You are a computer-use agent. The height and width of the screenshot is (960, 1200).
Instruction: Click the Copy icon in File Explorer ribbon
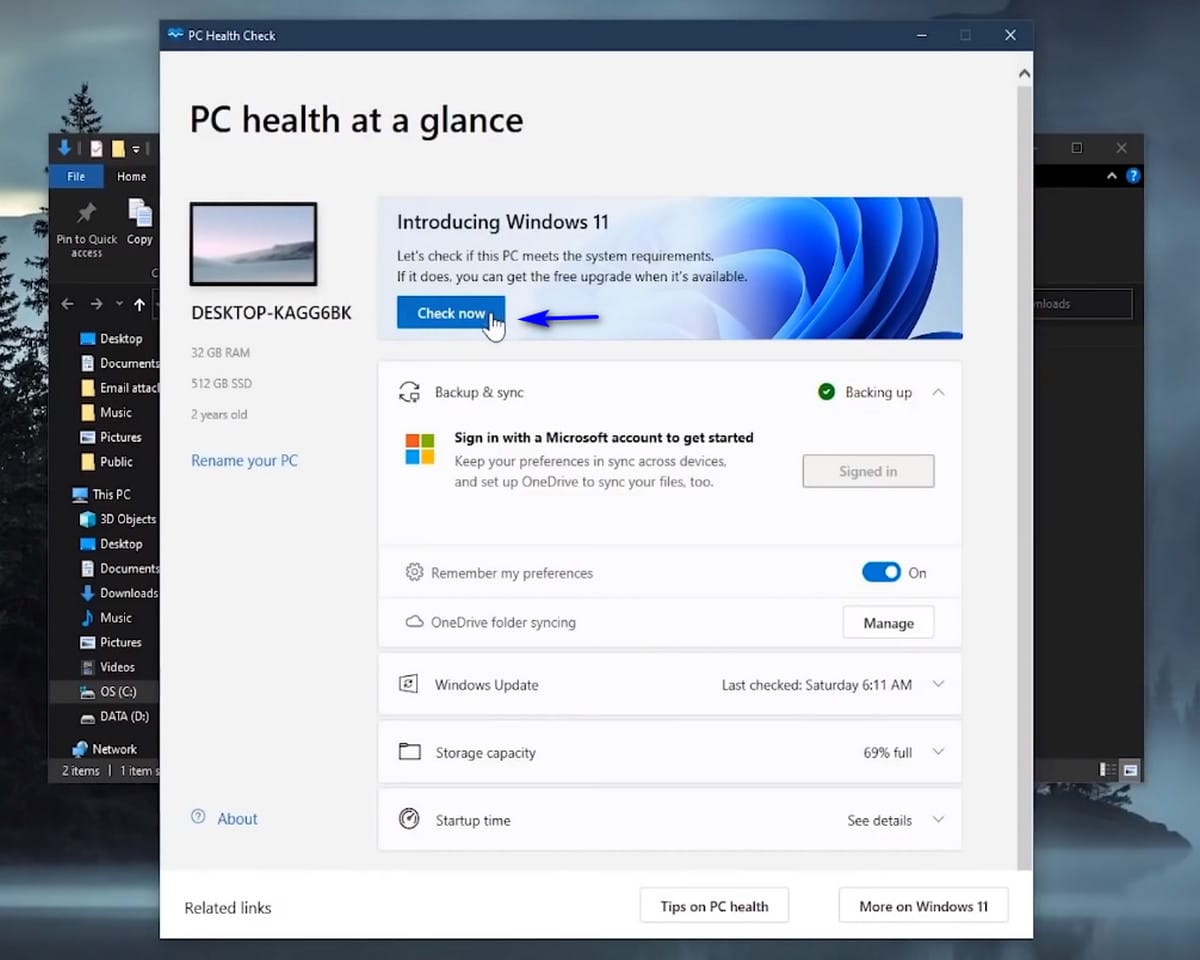(x=140, y=222)
